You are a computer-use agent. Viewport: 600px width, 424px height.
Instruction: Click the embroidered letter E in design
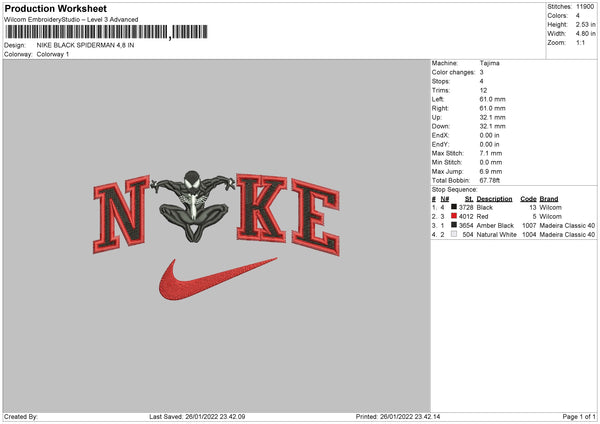coord(315,217)
